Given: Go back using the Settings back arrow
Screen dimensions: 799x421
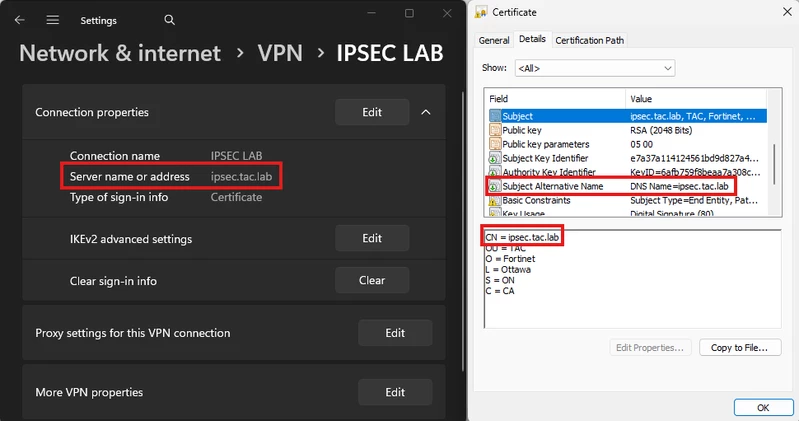Looking at the screenshot, I should click(19, 20).
